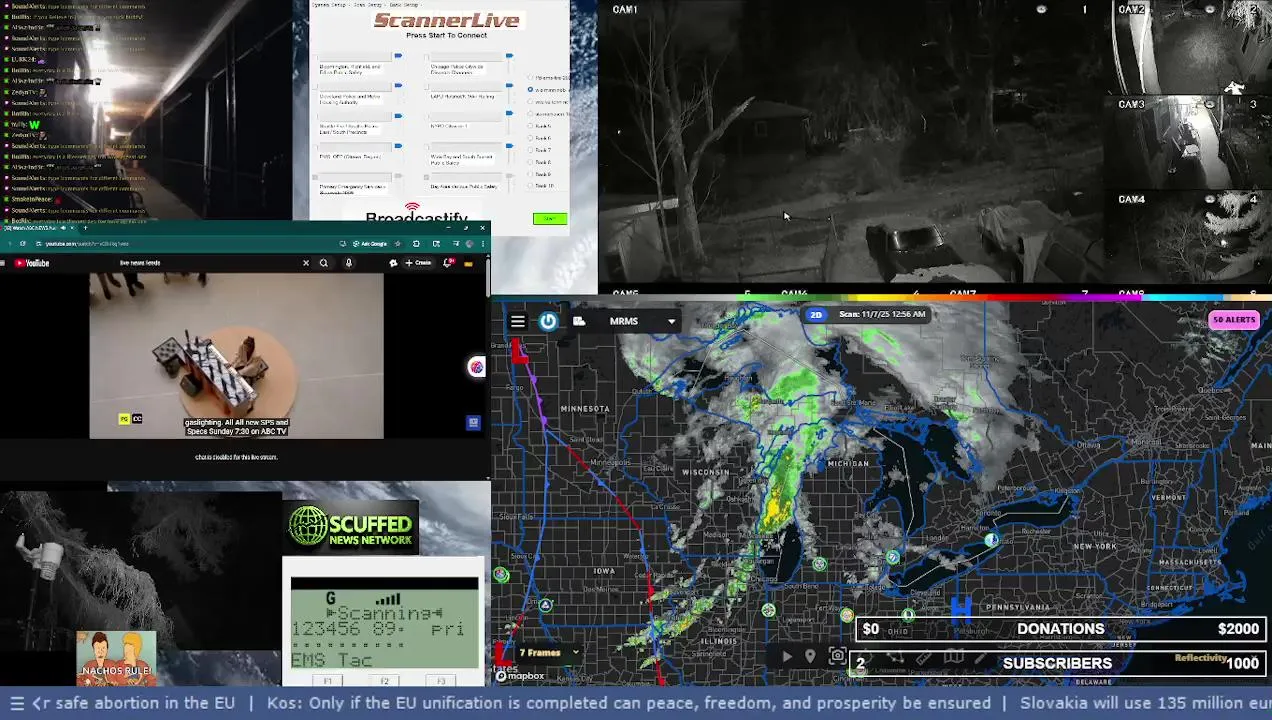The width and height of the screenshot is (1272, 720).
Task: Search YouTube with voice microphone
Action: pyautogui.click(x=349, y=263)
